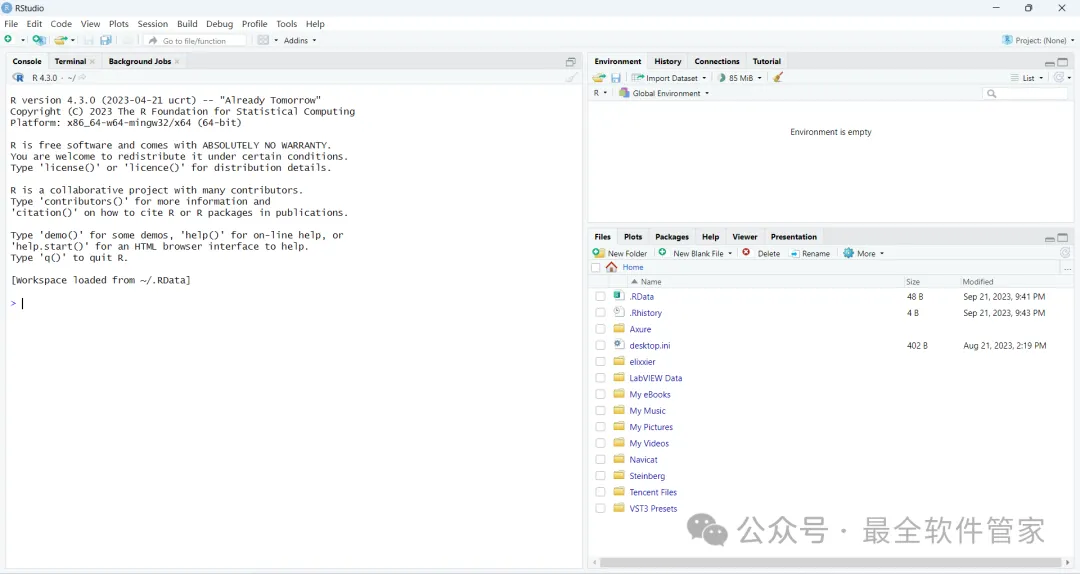Click the Go to file/function field
1080x574 pixels.
(196, 41)
